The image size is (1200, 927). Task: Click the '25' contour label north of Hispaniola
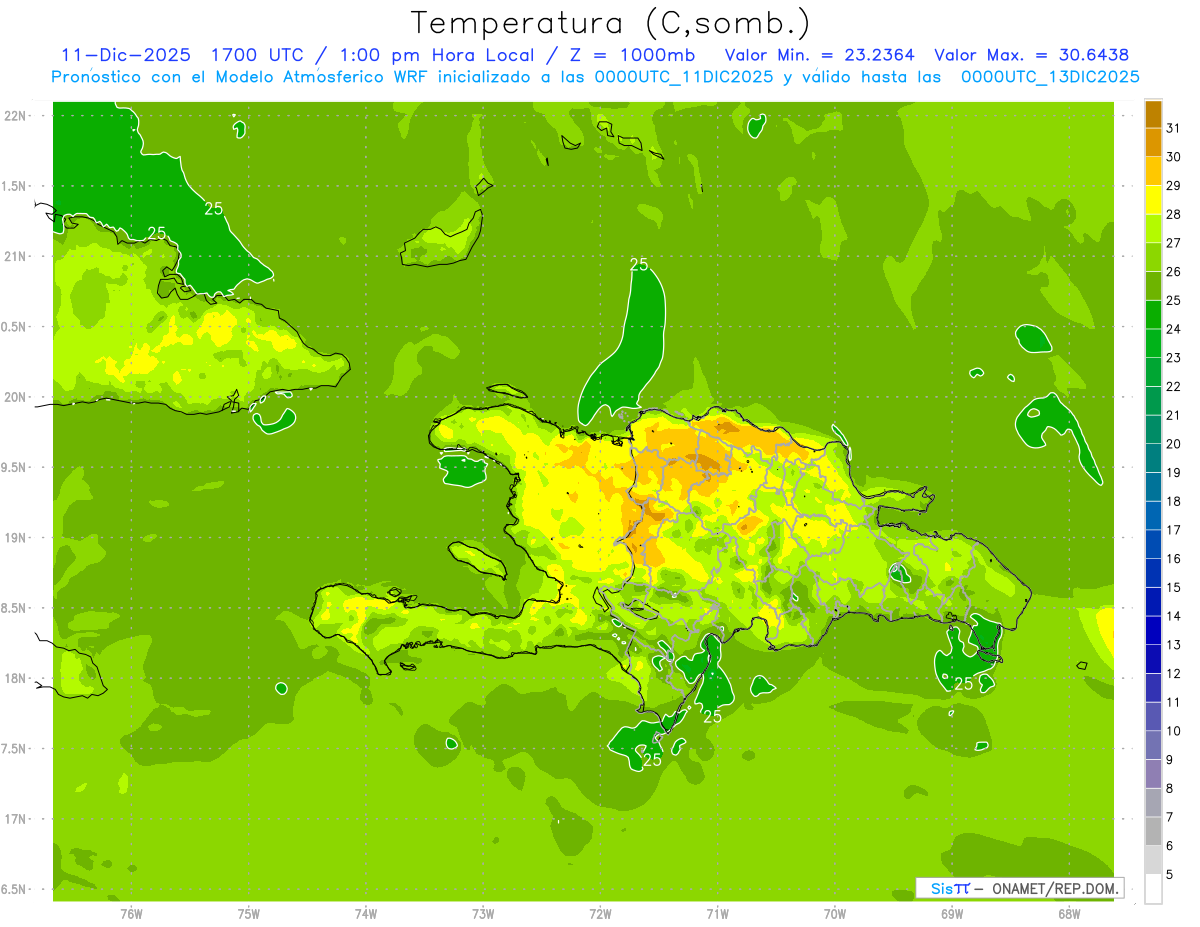(639, 264)
